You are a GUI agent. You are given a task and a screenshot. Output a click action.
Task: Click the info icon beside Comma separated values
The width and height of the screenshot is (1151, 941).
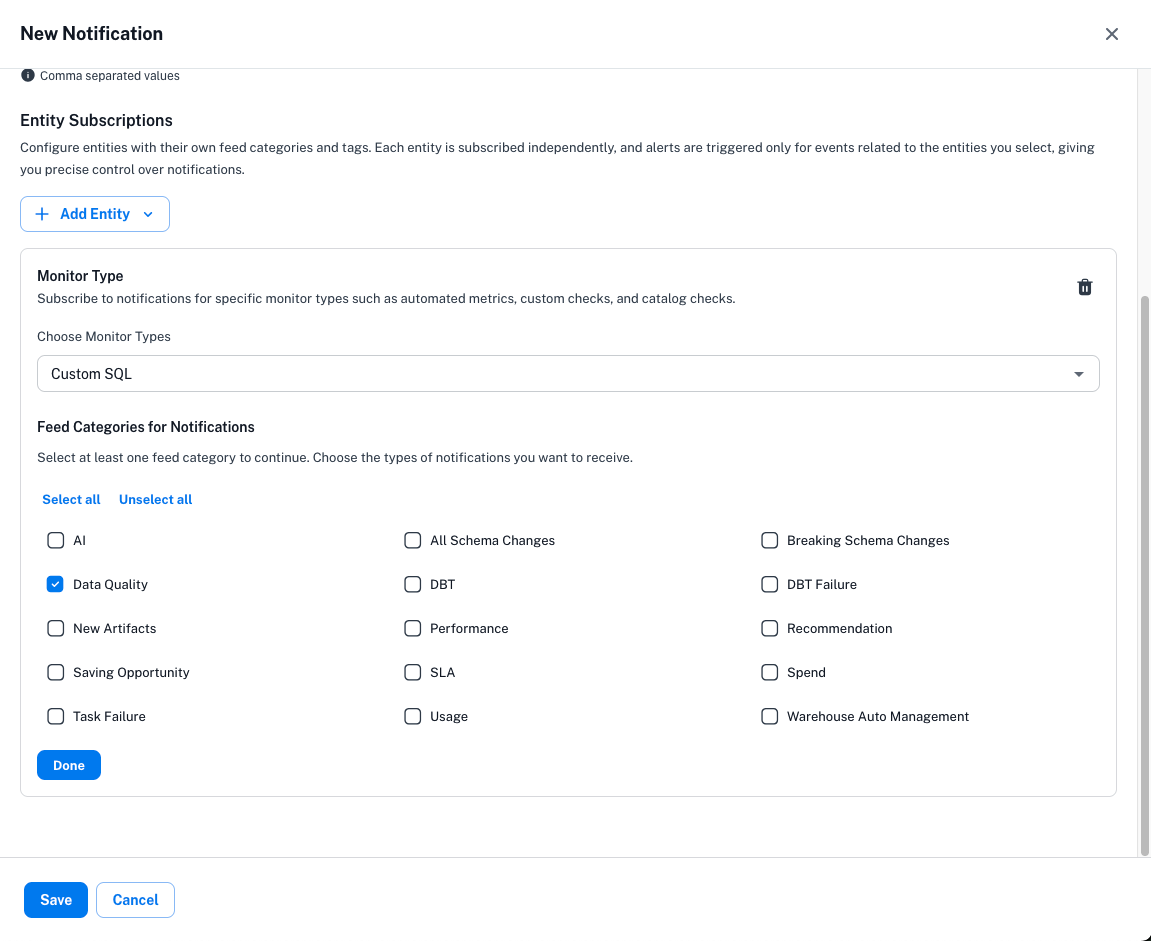(28, 76)
